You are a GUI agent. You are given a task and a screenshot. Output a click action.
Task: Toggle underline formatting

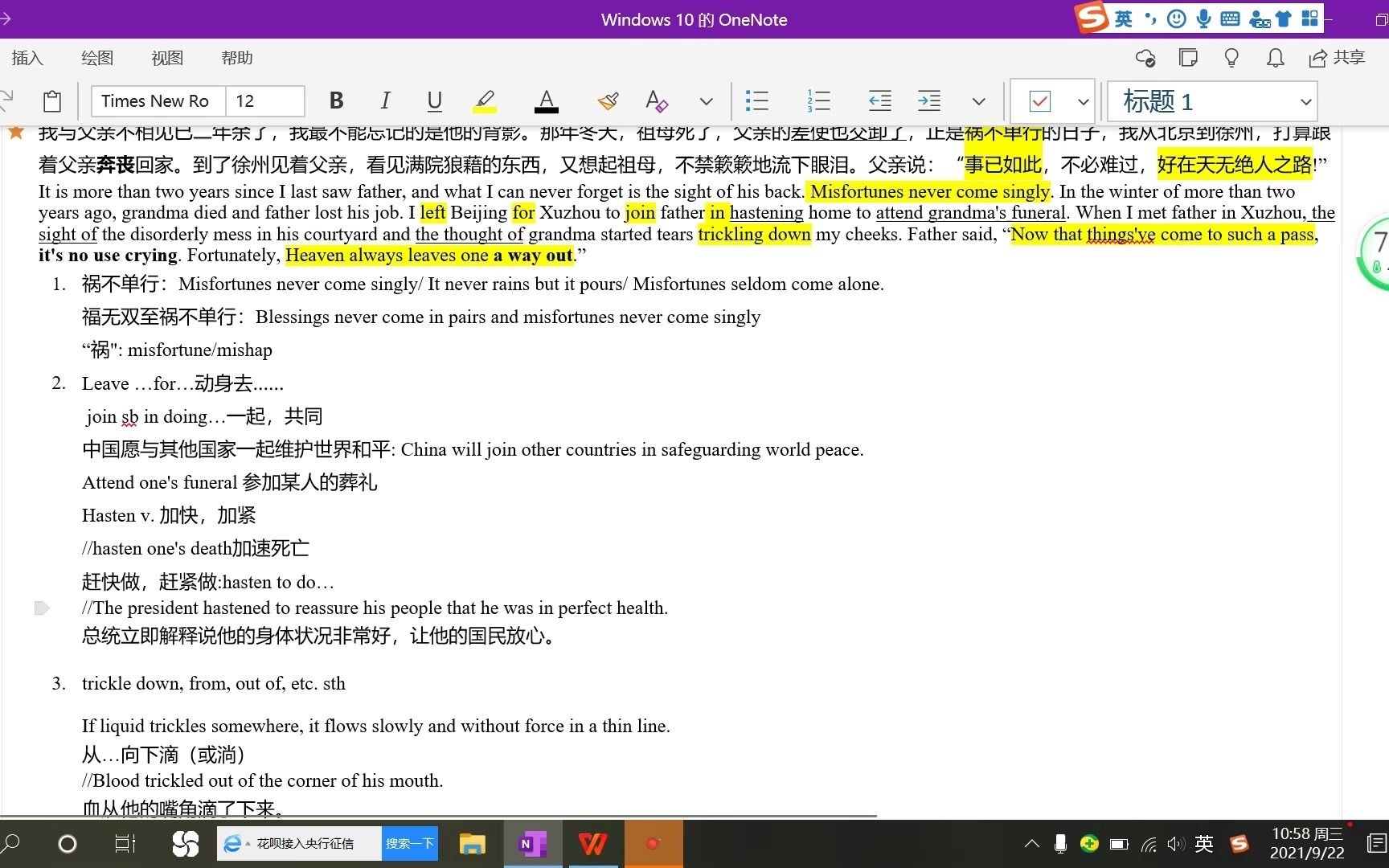click(434, 101)
